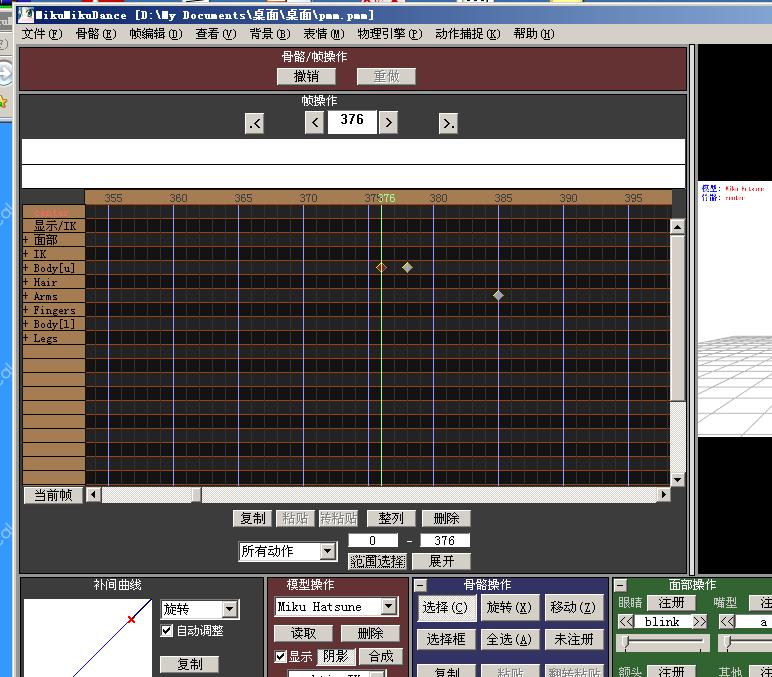Click the 撤销 undo button
The width and height of the screenshot is (772, 677).
[306, 76]
